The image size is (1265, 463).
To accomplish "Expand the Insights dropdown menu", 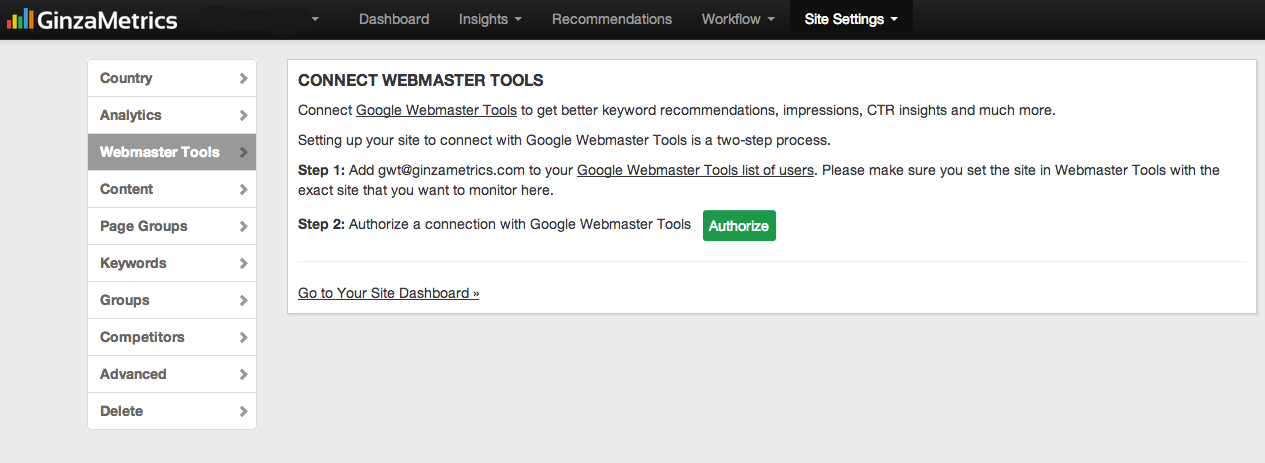I will [x=490, y=19].
